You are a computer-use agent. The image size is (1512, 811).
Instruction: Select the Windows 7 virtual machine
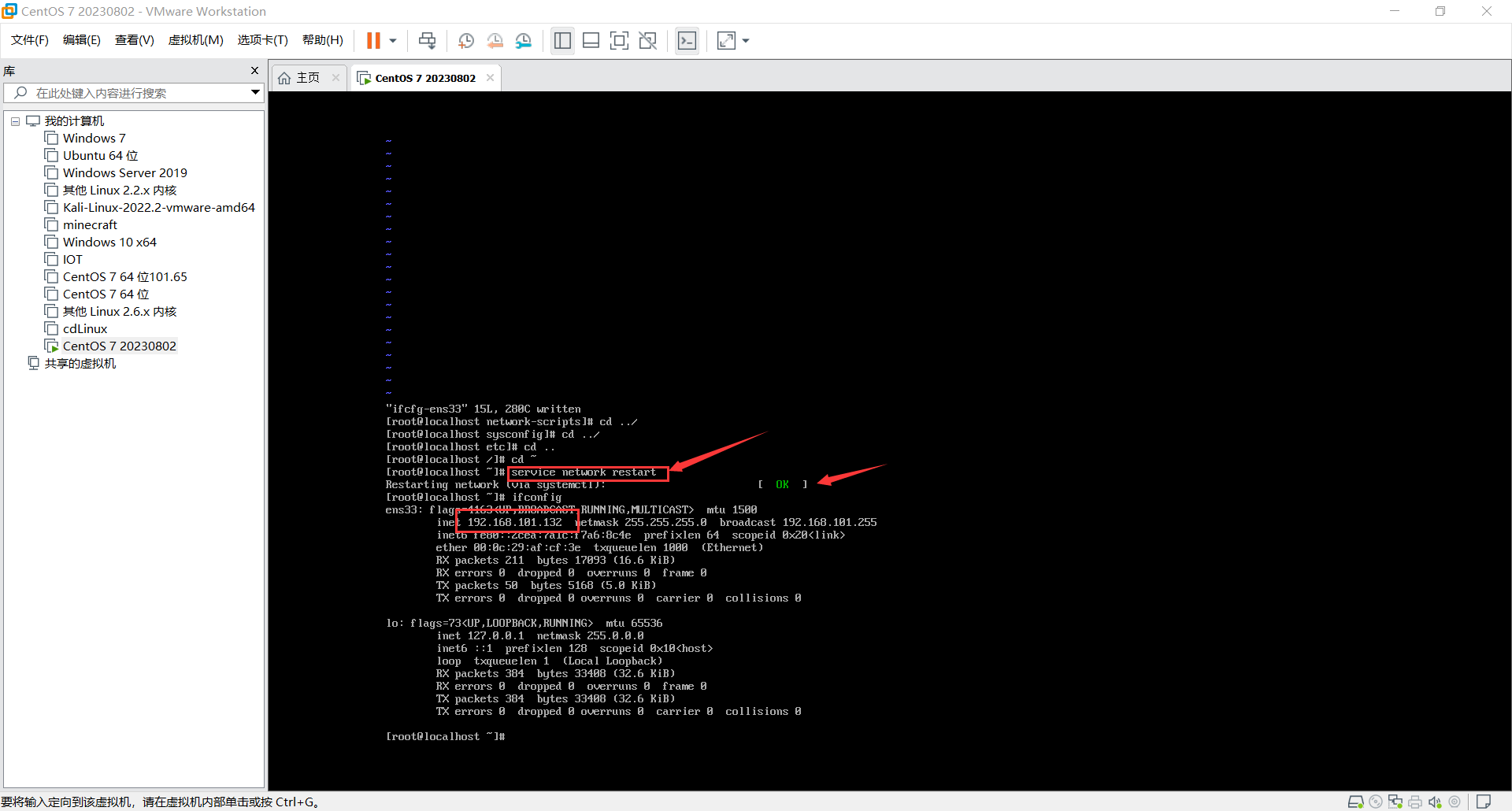[94, 139]
